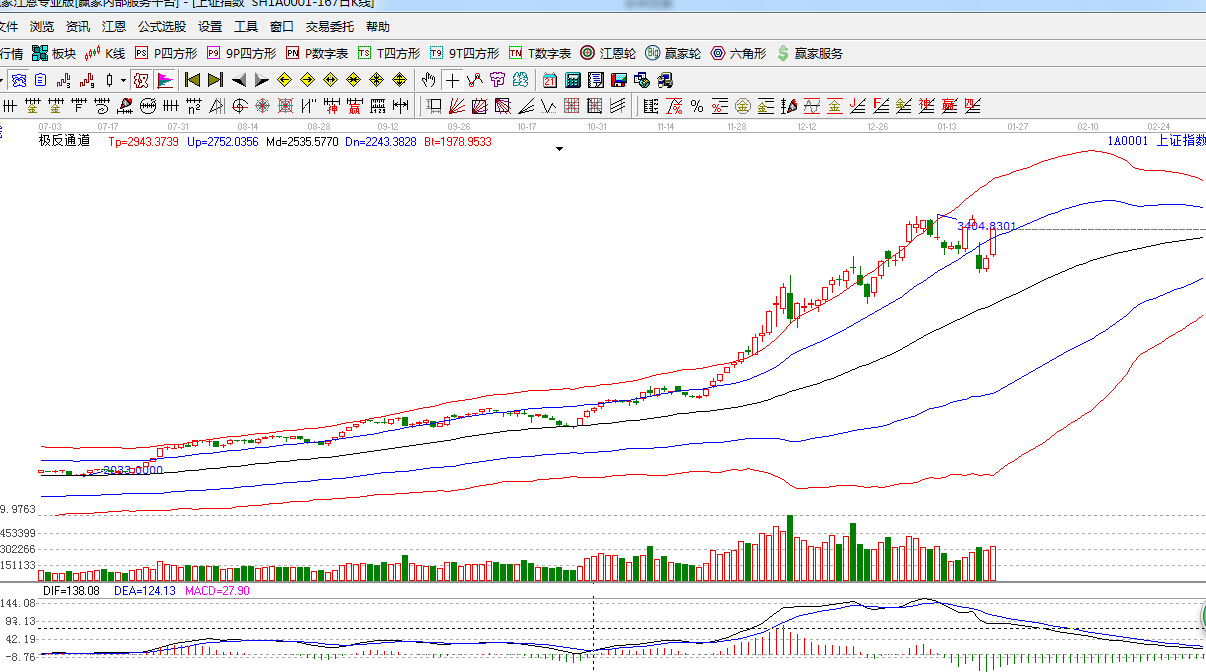Image resolution: width=1206 pixels, height=672 pixels.
Task: Open the 六角形 hexagon tool
Action: [x=739, y=53]
